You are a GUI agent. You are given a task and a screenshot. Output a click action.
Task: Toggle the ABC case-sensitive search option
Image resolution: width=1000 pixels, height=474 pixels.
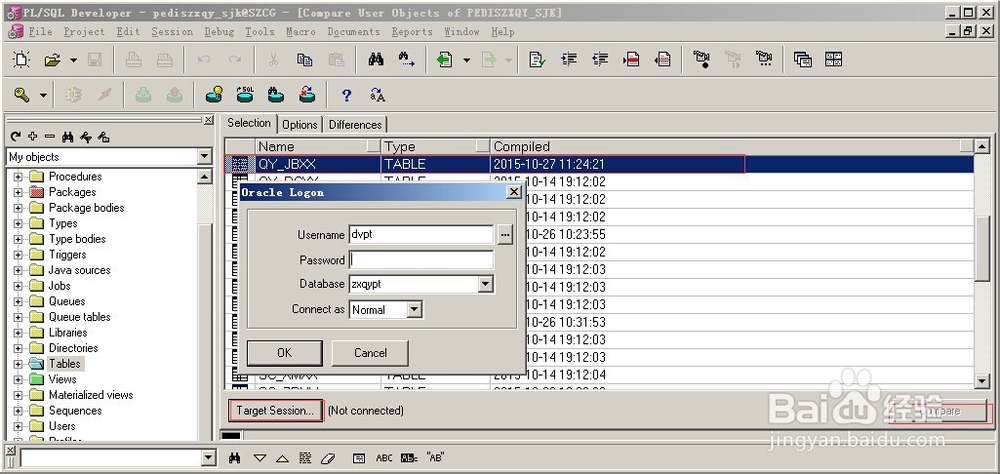pos(385,457)
